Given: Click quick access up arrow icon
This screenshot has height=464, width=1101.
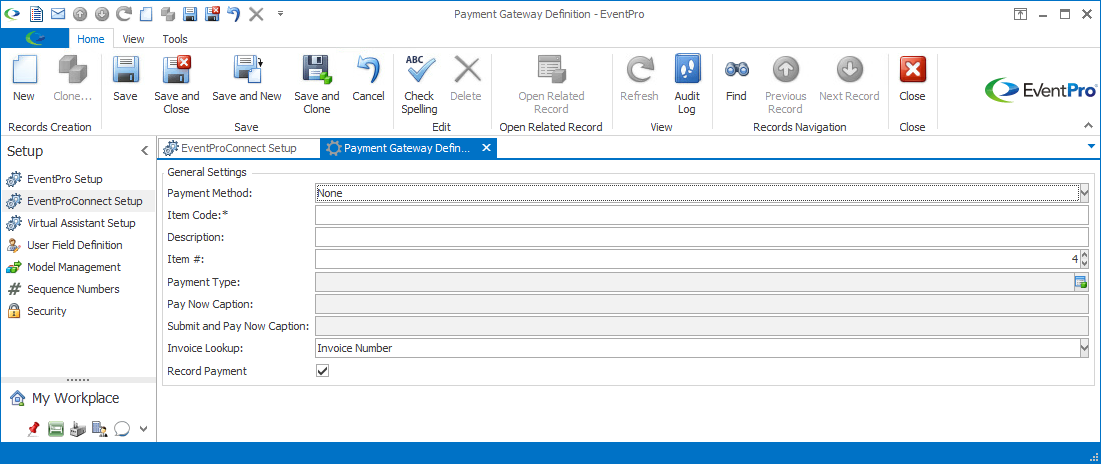Looking at the screenshot, I should [80, 13].
